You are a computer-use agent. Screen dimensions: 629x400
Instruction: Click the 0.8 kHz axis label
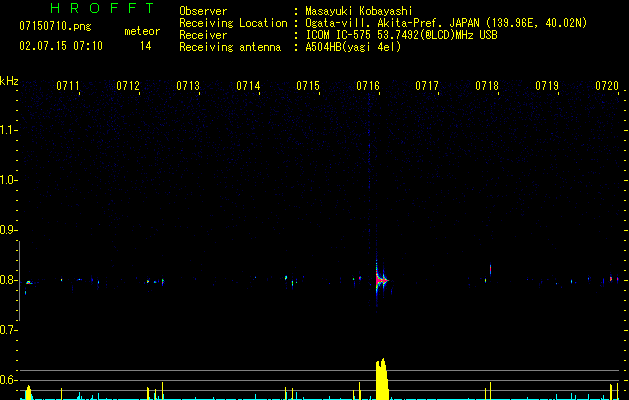[7, 280]
